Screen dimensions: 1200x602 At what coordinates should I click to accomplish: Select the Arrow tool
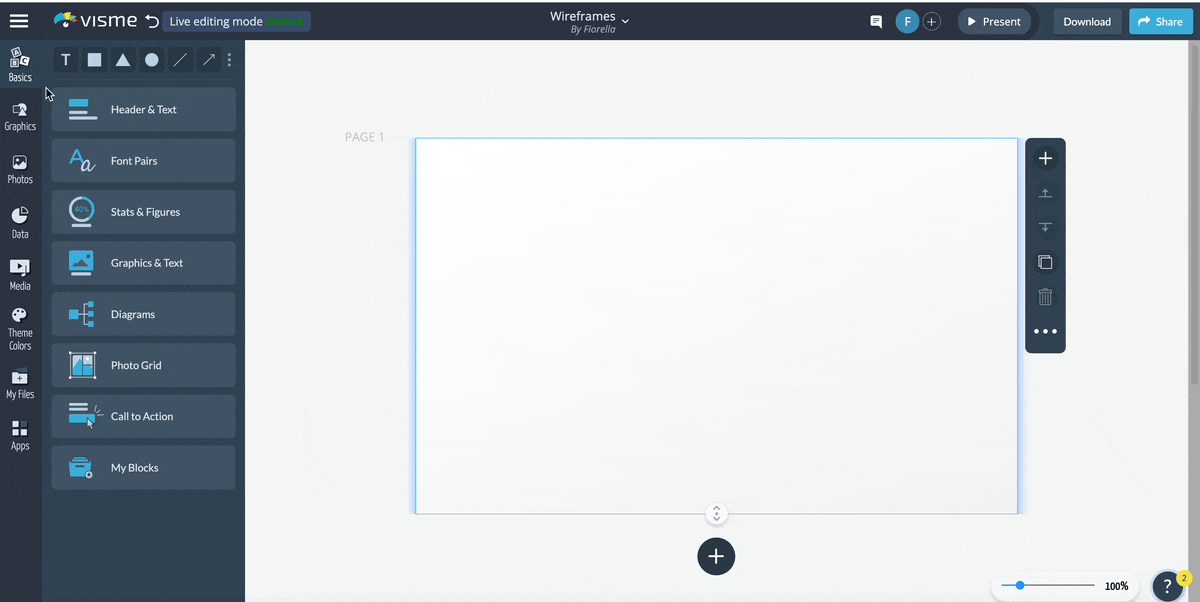(x=208, y=60)
